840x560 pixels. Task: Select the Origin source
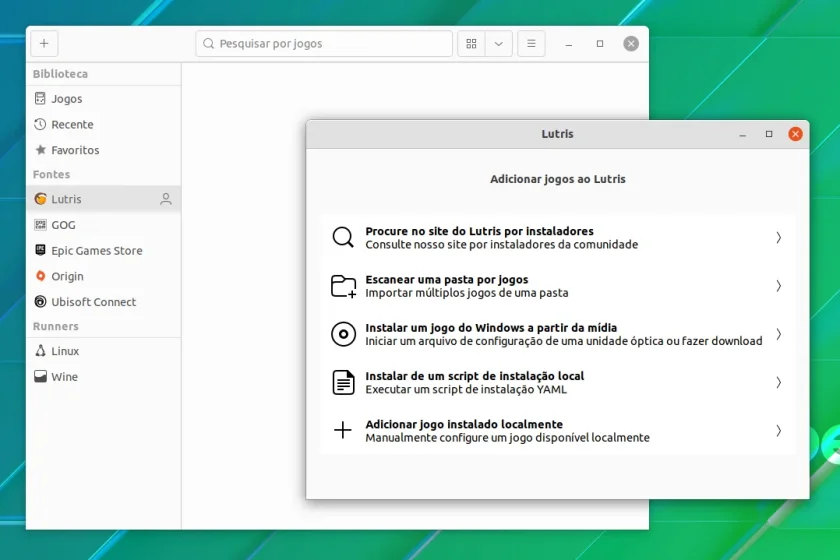click(103, 276)
